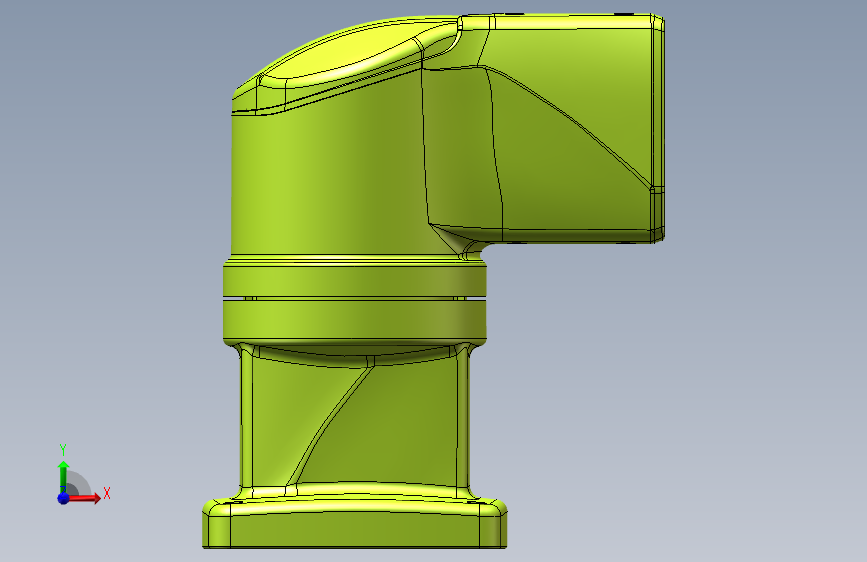The height and width of the screenshot is (562, 867).
Task: Select the rectangular base flange of the green model
Action: click(x=354, y=523)
